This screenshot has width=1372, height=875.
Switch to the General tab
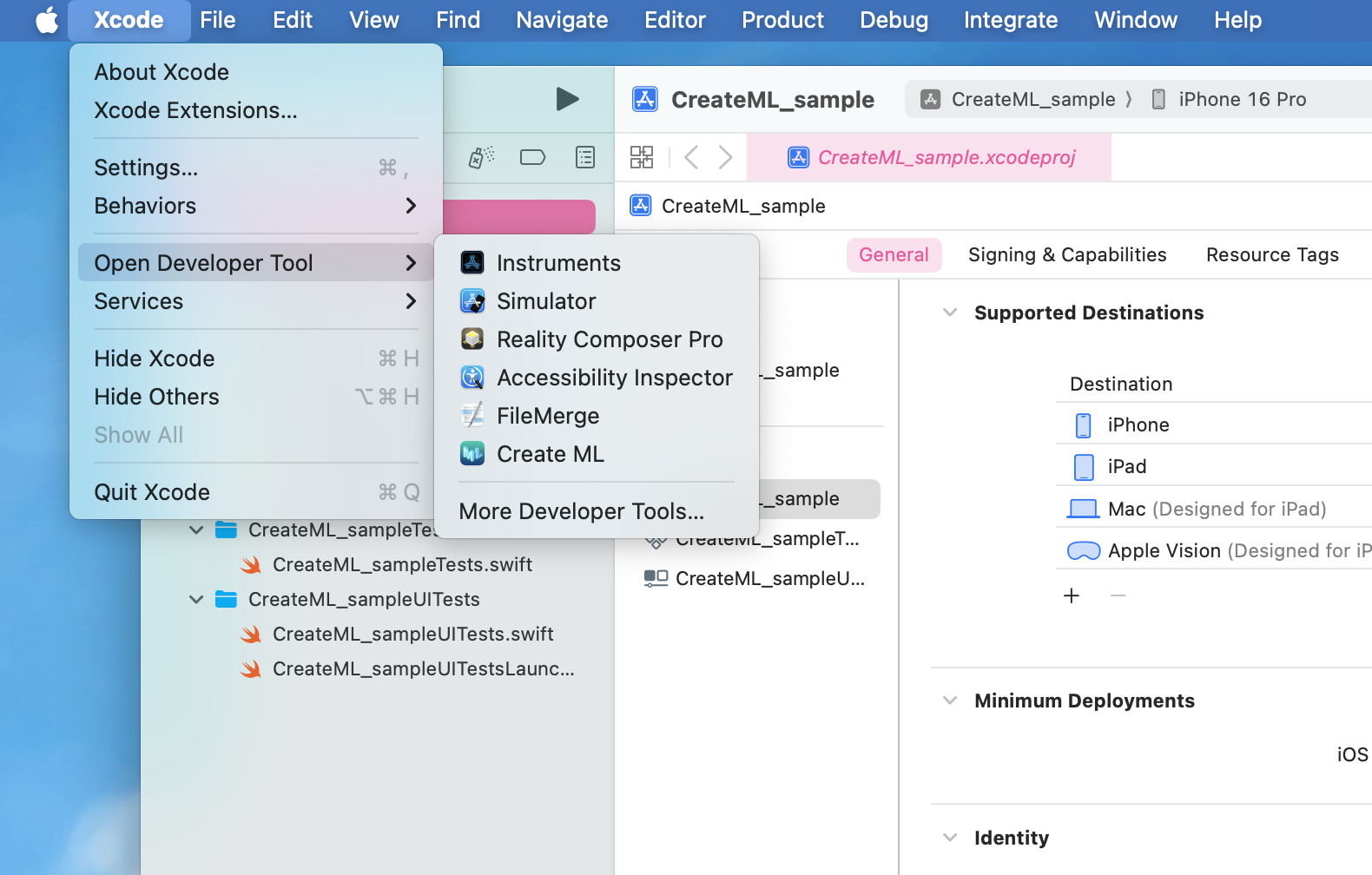tap(894, 255)
